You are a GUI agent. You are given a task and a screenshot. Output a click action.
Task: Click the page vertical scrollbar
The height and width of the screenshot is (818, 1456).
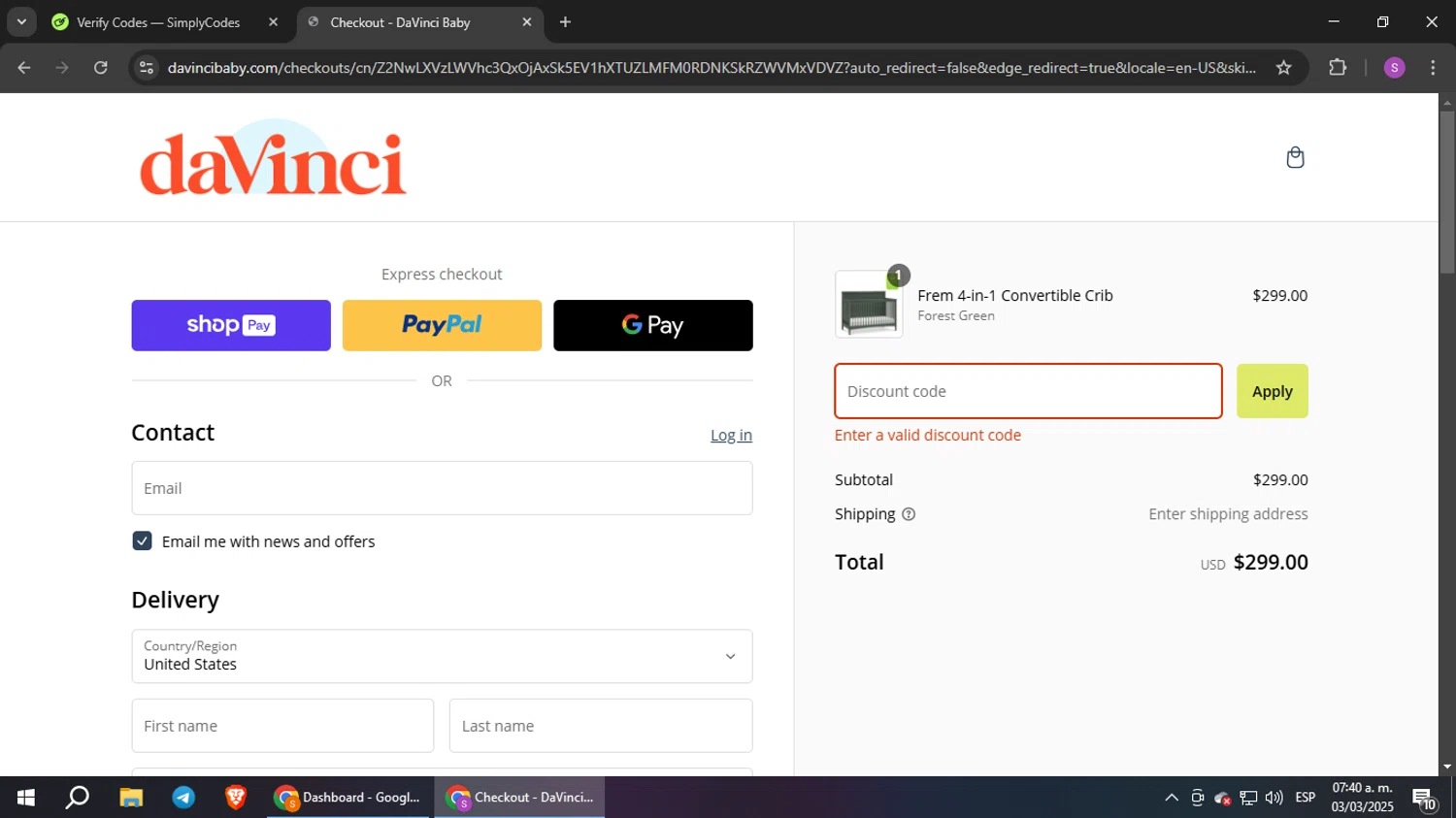1447,192
